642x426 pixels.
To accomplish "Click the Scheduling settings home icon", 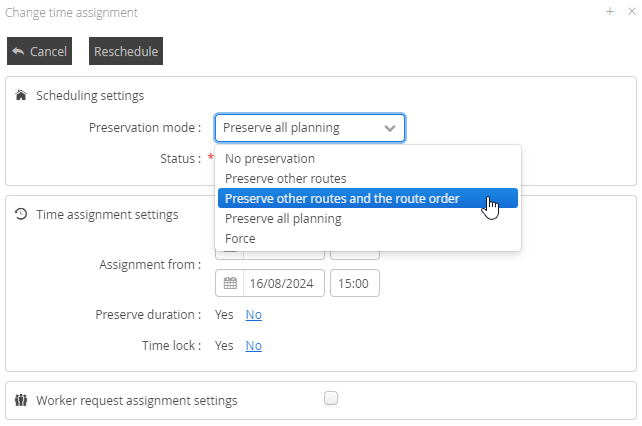I will point(21,96).
